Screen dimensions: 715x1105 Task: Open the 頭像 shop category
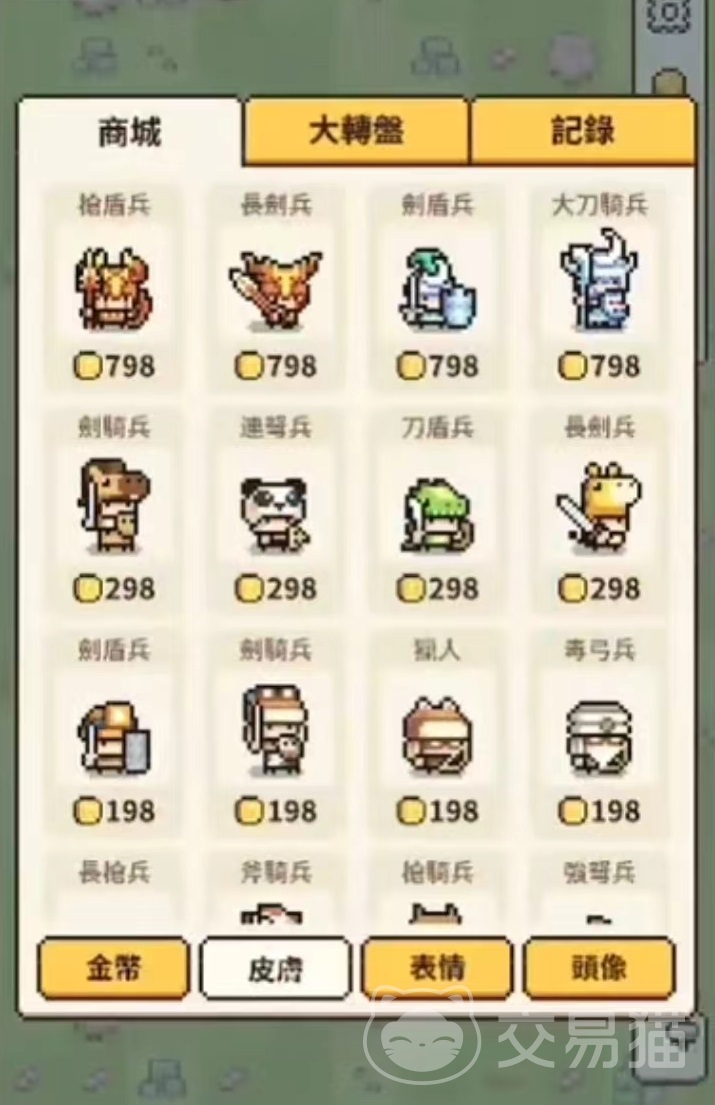(599, 968)
